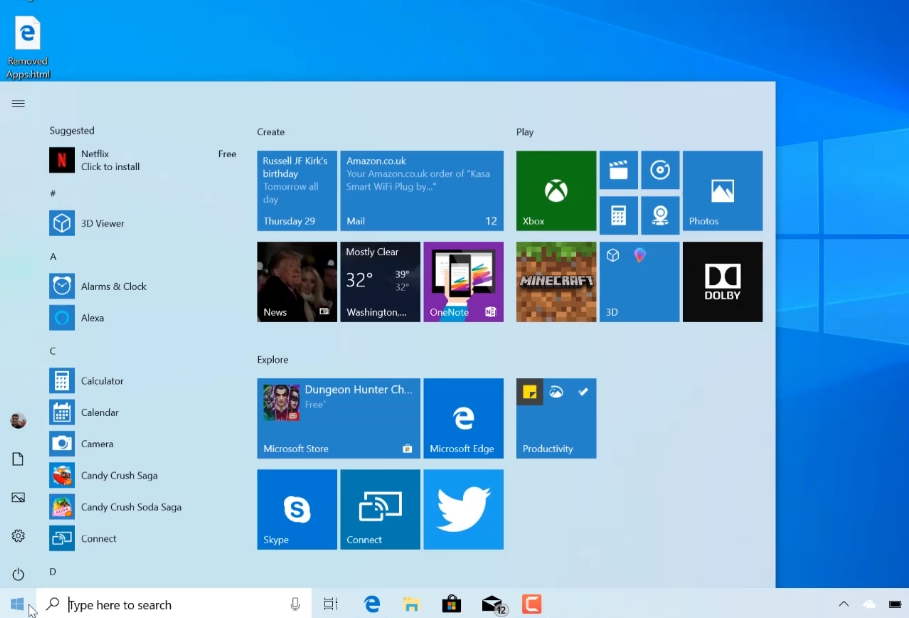Viewport: 909px width, 618px height.
Task: Click the # group header
Action: (x=53, y=194)
